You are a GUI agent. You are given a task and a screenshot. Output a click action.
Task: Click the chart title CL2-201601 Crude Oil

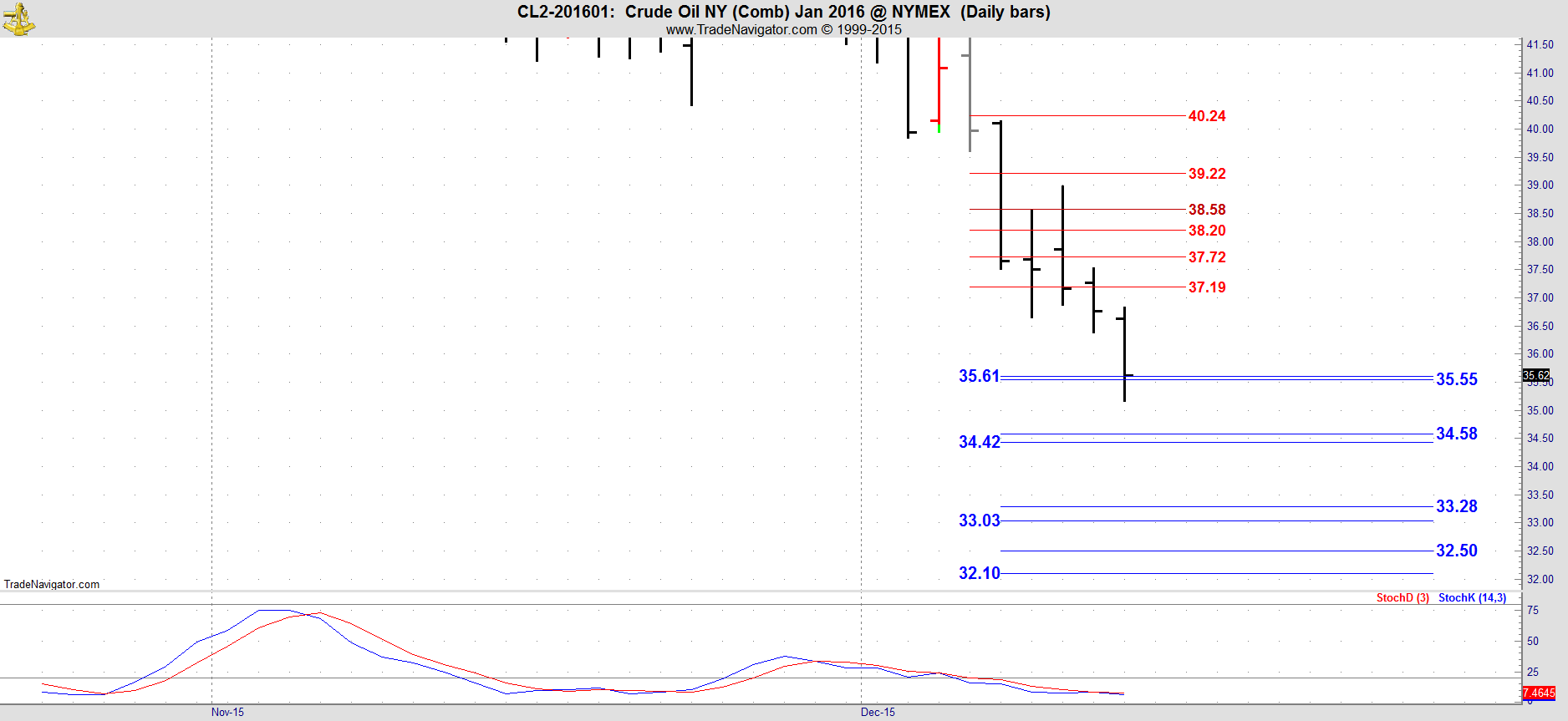[x=783, y=12]
